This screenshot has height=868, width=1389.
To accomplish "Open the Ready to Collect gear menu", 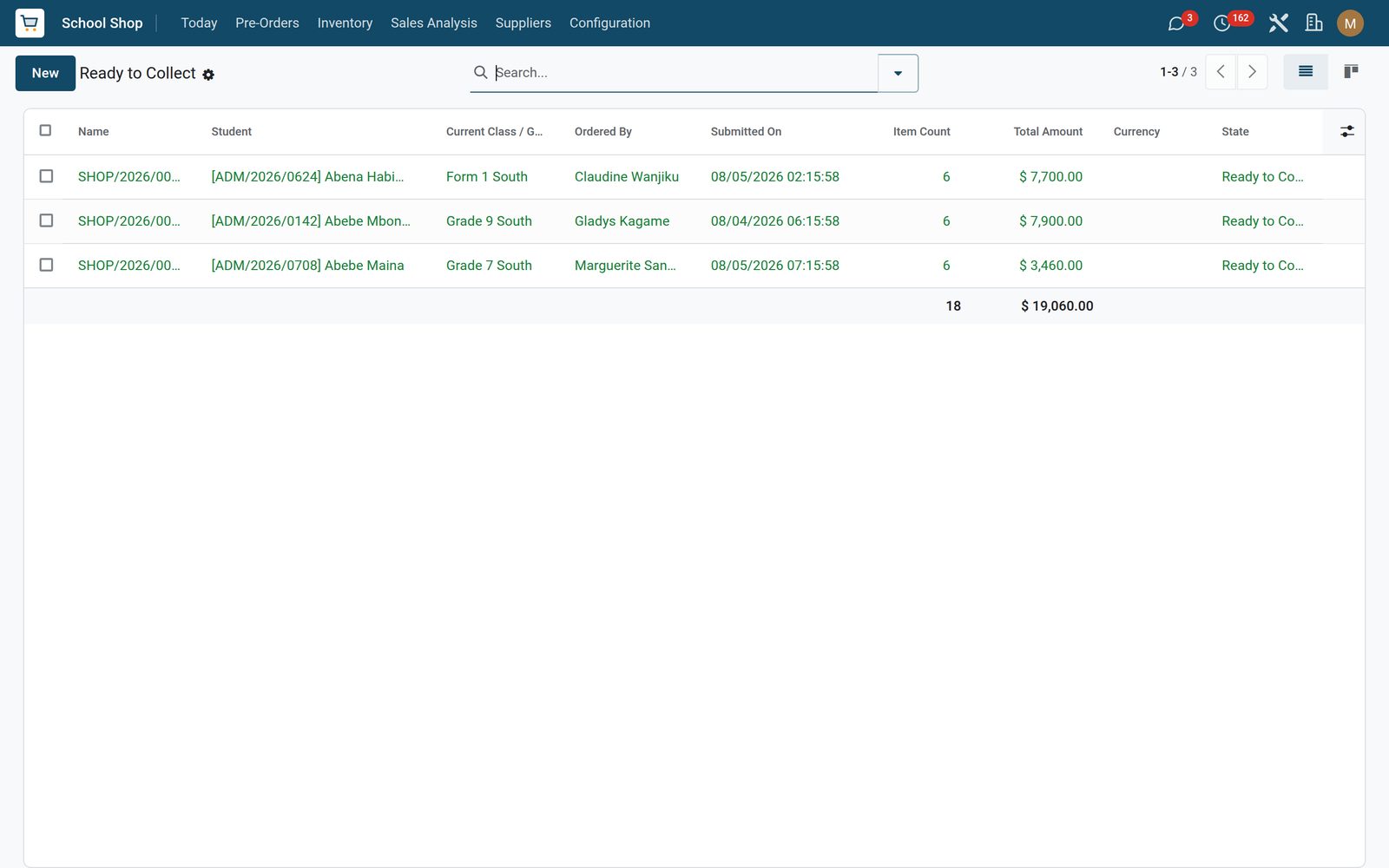I will point(208,75).
